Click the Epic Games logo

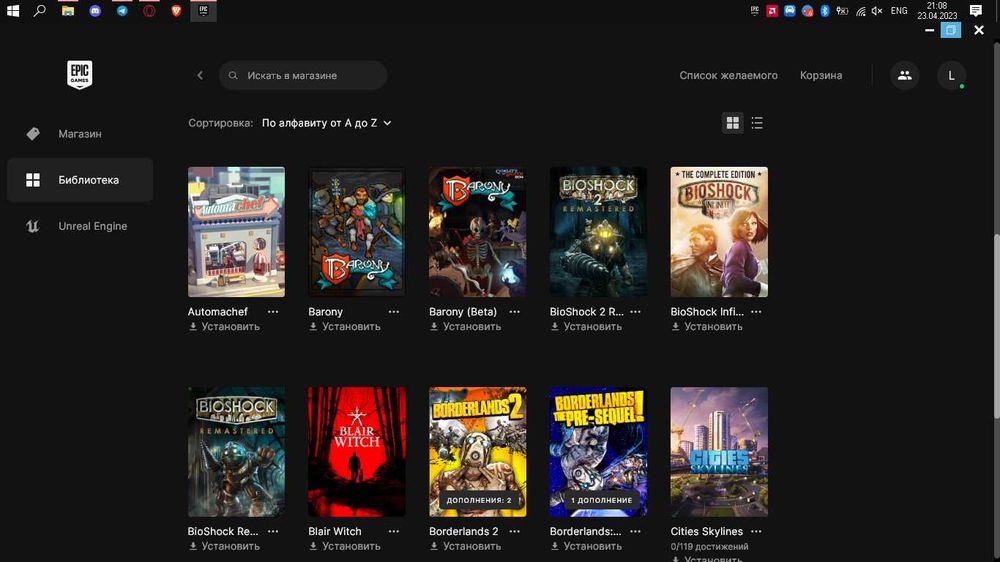click(80, 75)
